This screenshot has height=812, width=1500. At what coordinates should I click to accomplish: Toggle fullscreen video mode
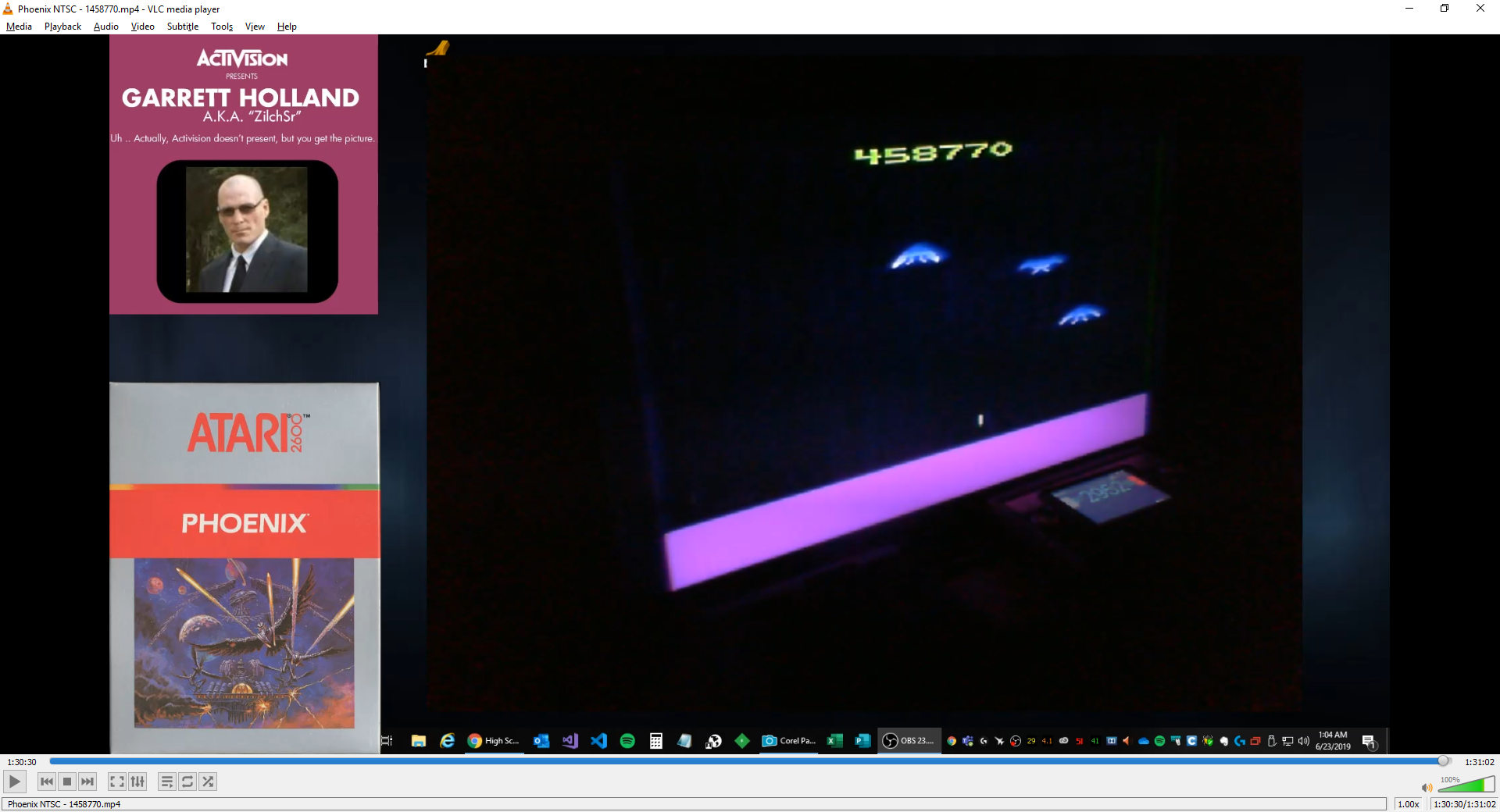coord(116,782)
